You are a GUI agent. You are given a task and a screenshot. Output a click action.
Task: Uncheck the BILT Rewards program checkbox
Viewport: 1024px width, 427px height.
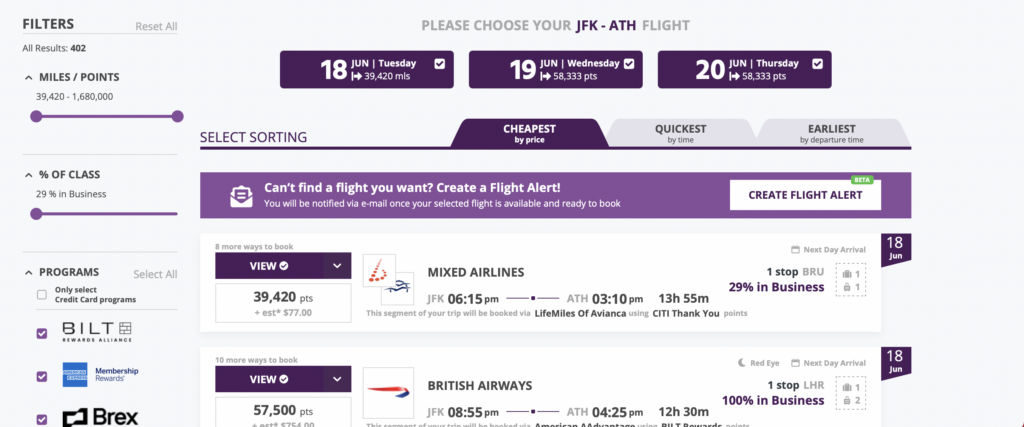[42, 334]
